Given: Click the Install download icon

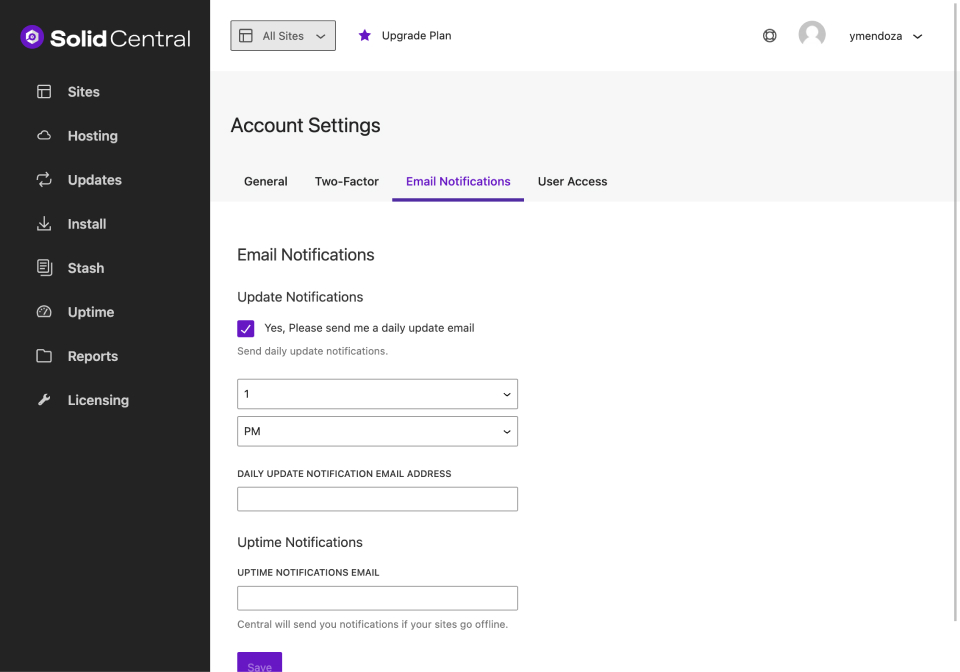Looking at the screenshot, I should click(44, 224).
